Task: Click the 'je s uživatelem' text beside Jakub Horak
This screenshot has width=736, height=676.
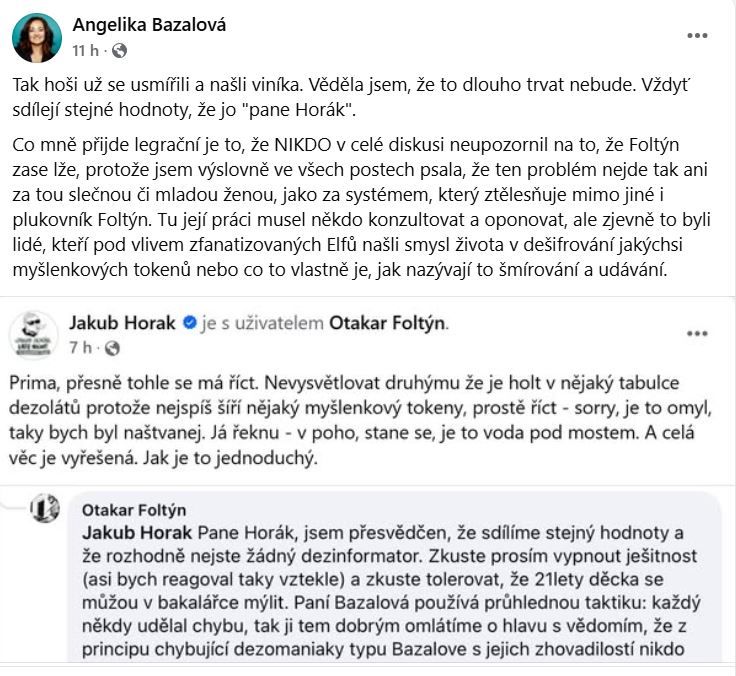Action: click(x=262, y=323)
